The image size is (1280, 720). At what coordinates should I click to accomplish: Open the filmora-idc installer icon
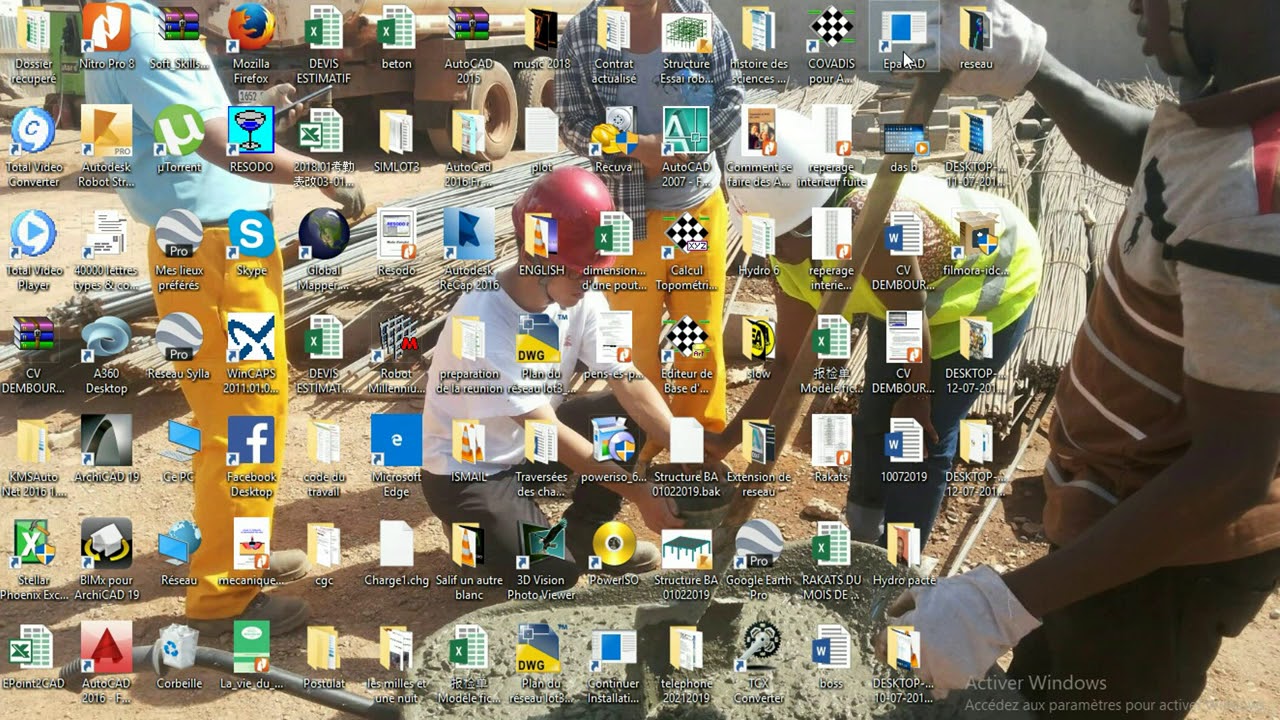pos(976,244)
